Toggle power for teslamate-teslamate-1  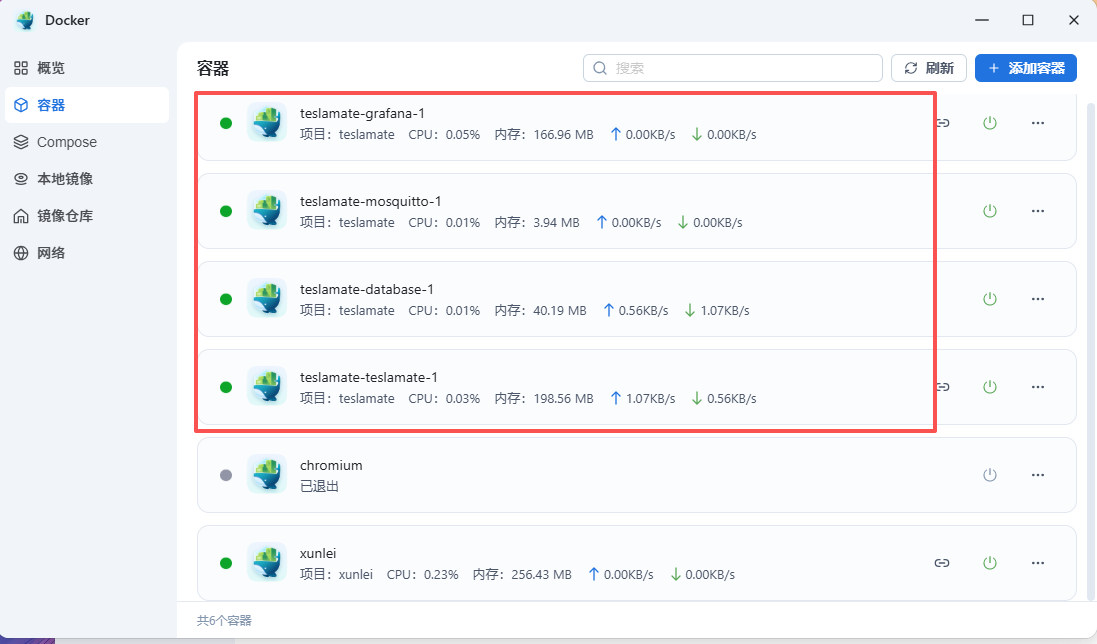pos(989,387)
